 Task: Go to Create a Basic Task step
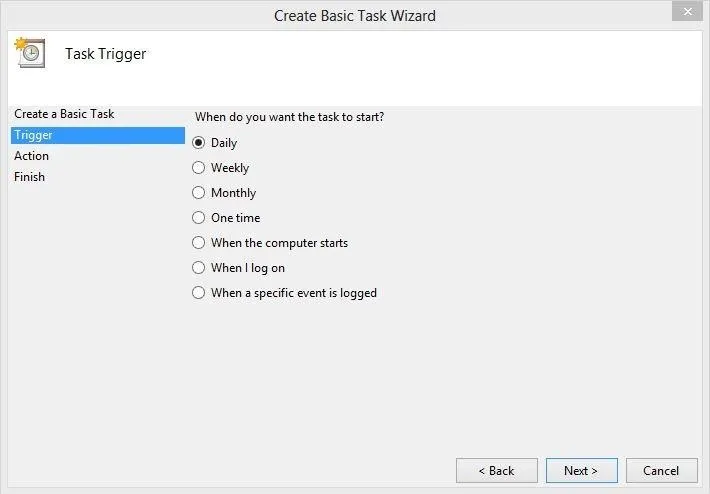pos(64,114)
